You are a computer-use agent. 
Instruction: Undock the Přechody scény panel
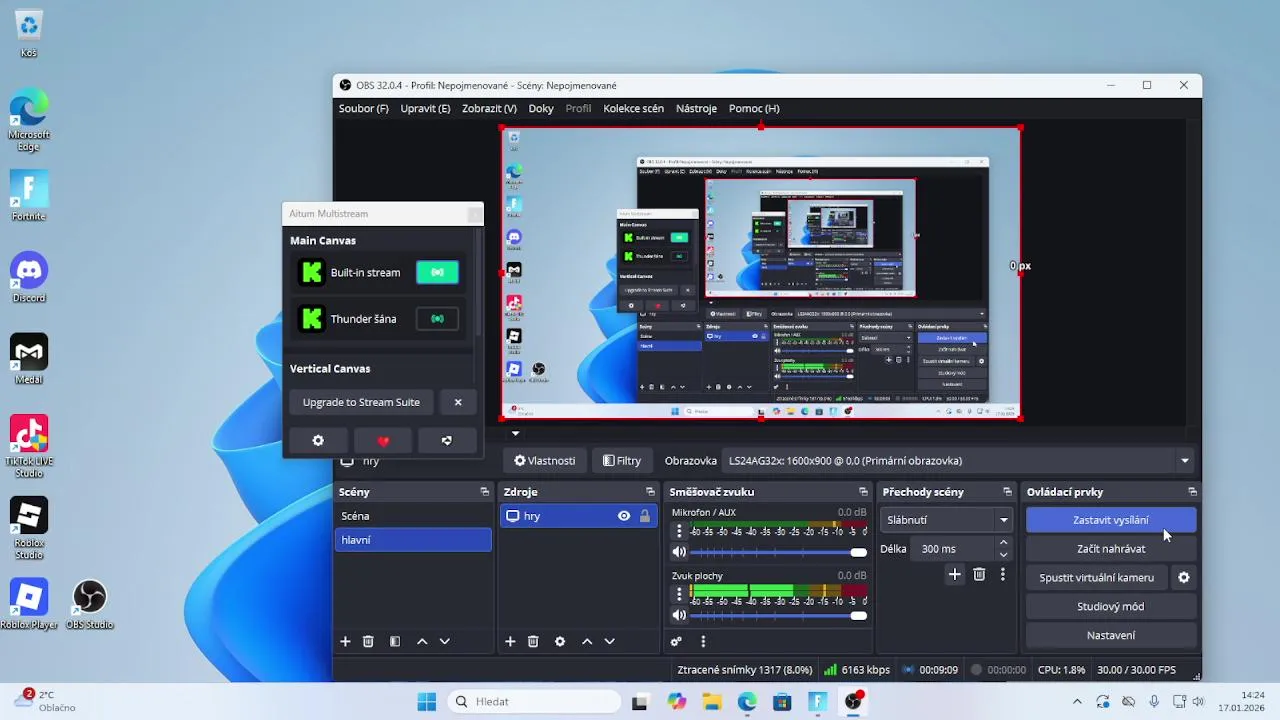(x=1007, y=492)
